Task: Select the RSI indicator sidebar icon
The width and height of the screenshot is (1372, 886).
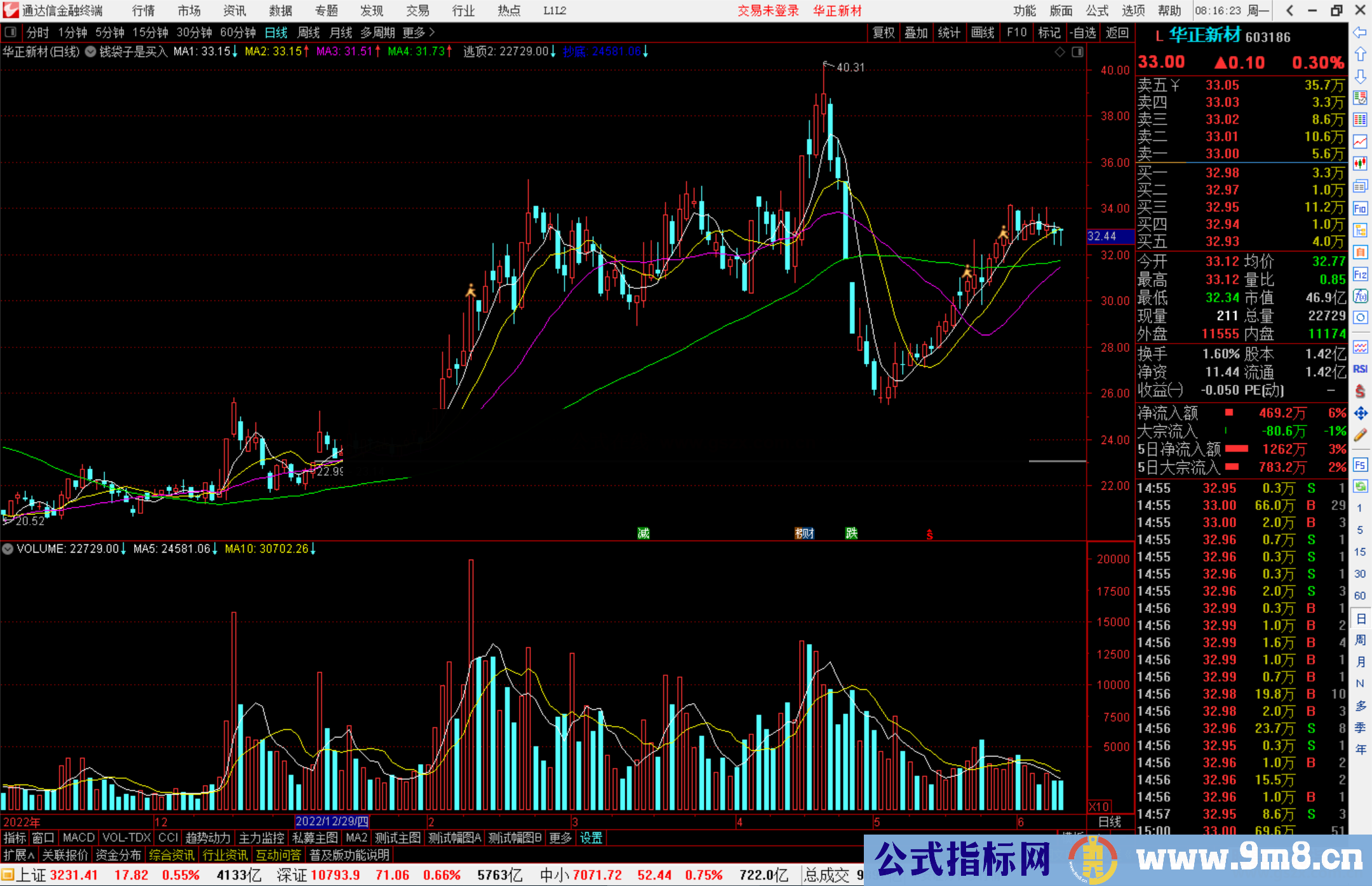Action: [x=1360, y=369]
